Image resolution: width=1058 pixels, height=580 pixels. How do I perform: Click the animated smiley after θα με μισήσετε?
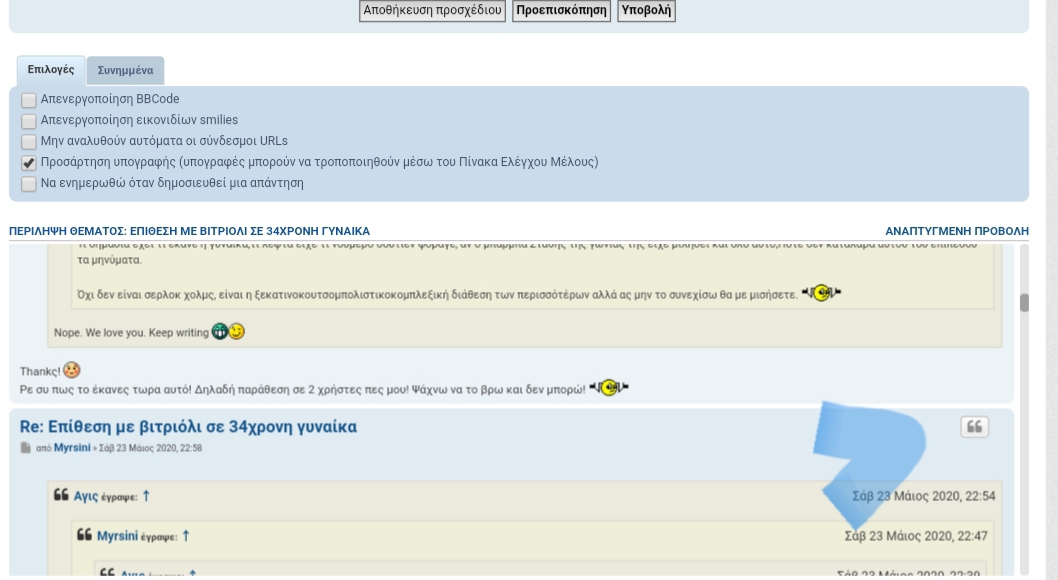coord(821,293)
